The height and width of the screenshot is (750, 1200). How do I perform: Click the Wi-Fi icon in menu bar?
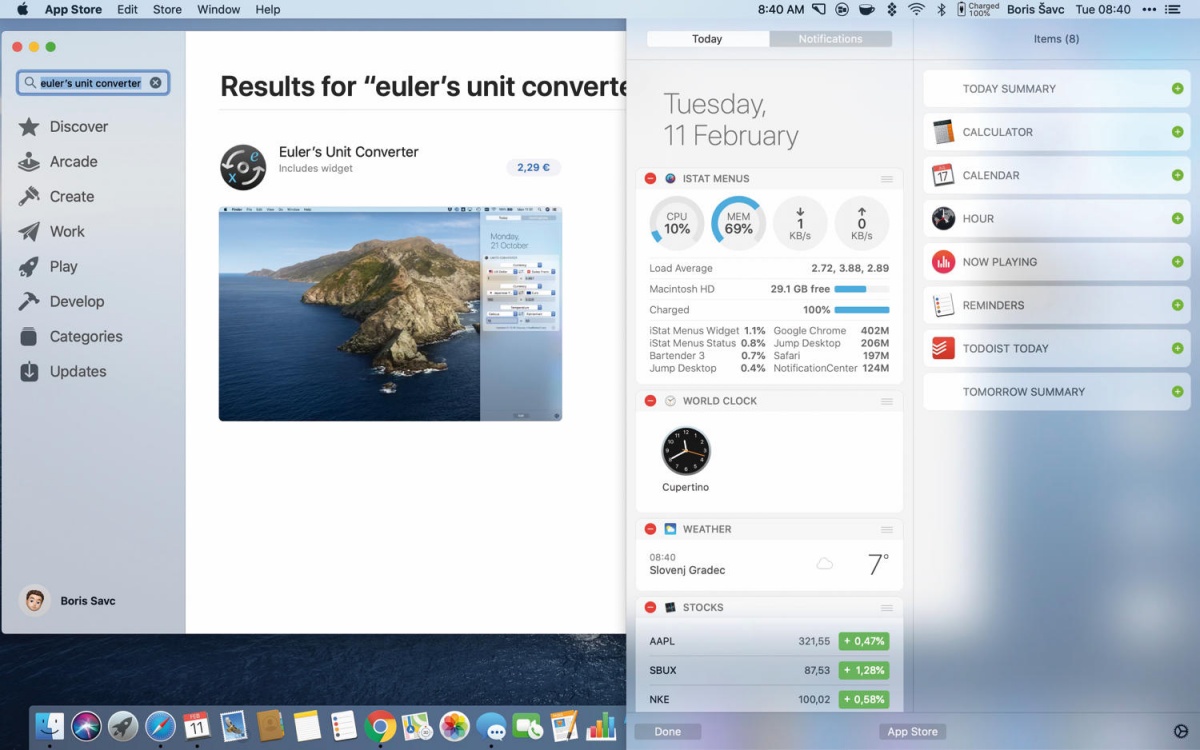coord(916,10)
